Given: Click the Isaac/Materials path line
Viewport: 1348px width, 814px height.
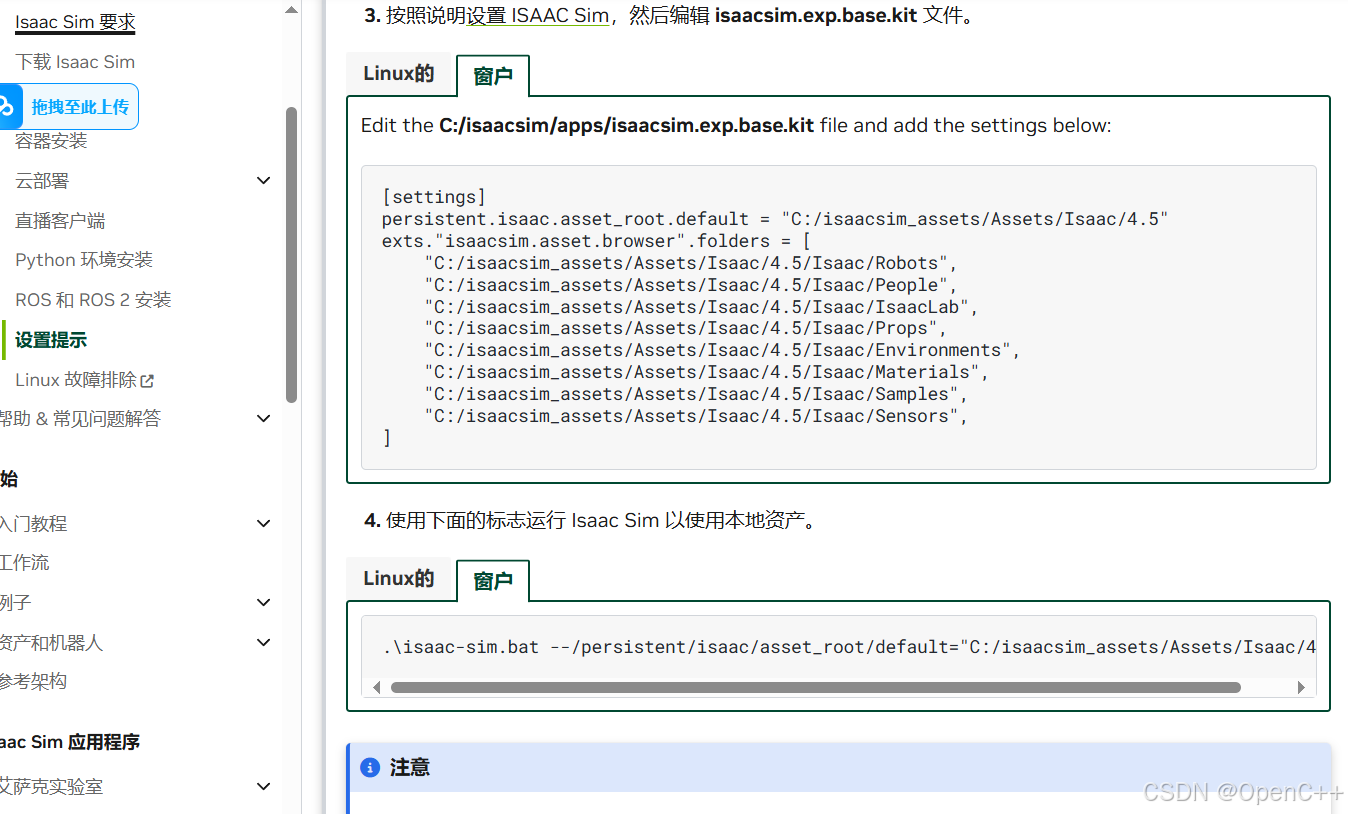Looking at the screenshot, I should pyautogui.click(x=707, y=372).
